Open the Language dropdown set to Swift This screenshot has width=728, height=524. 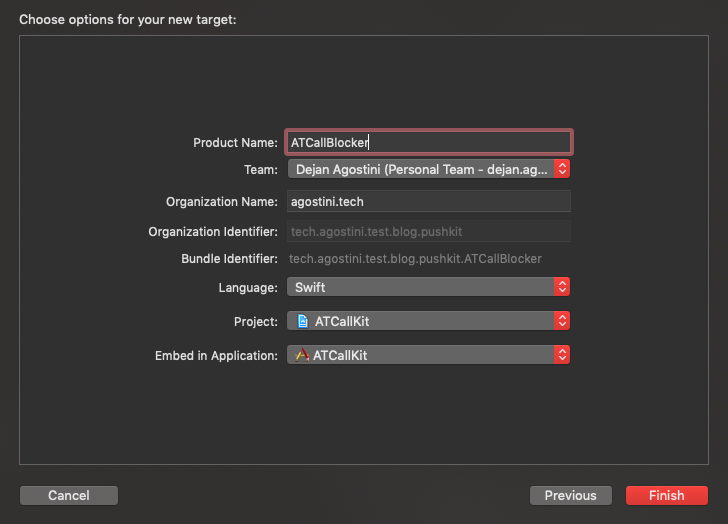(420, 287)
